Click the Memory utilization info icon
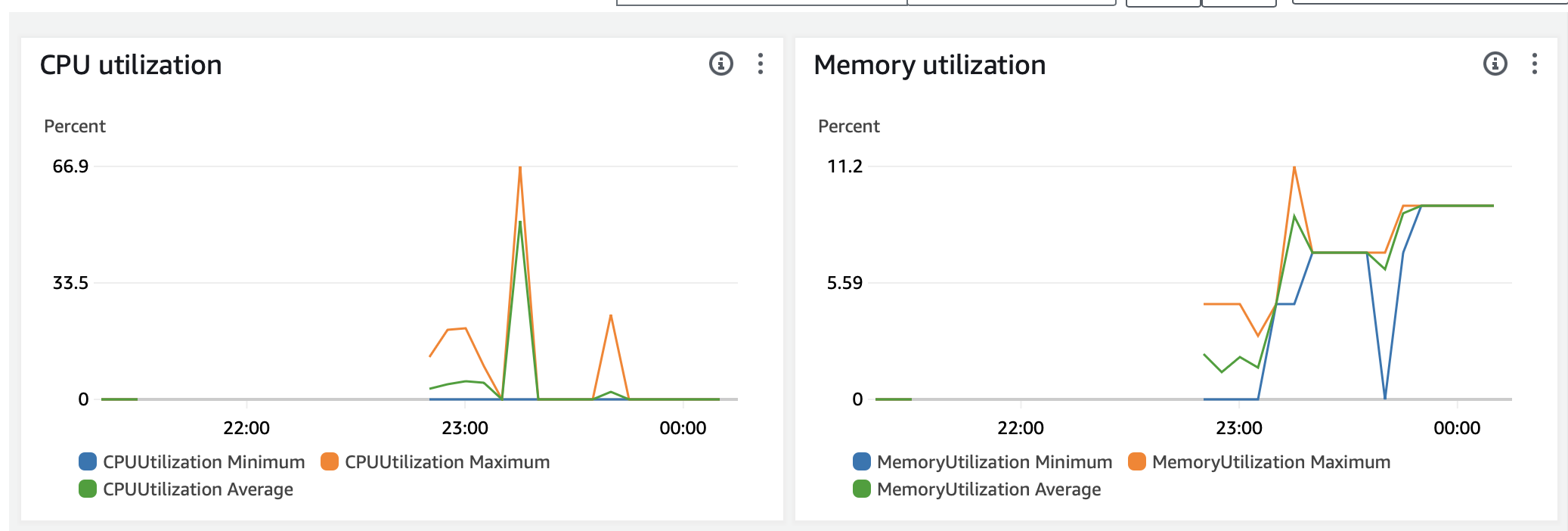This screenshot has width=1568, height=531. point(1495,64)
